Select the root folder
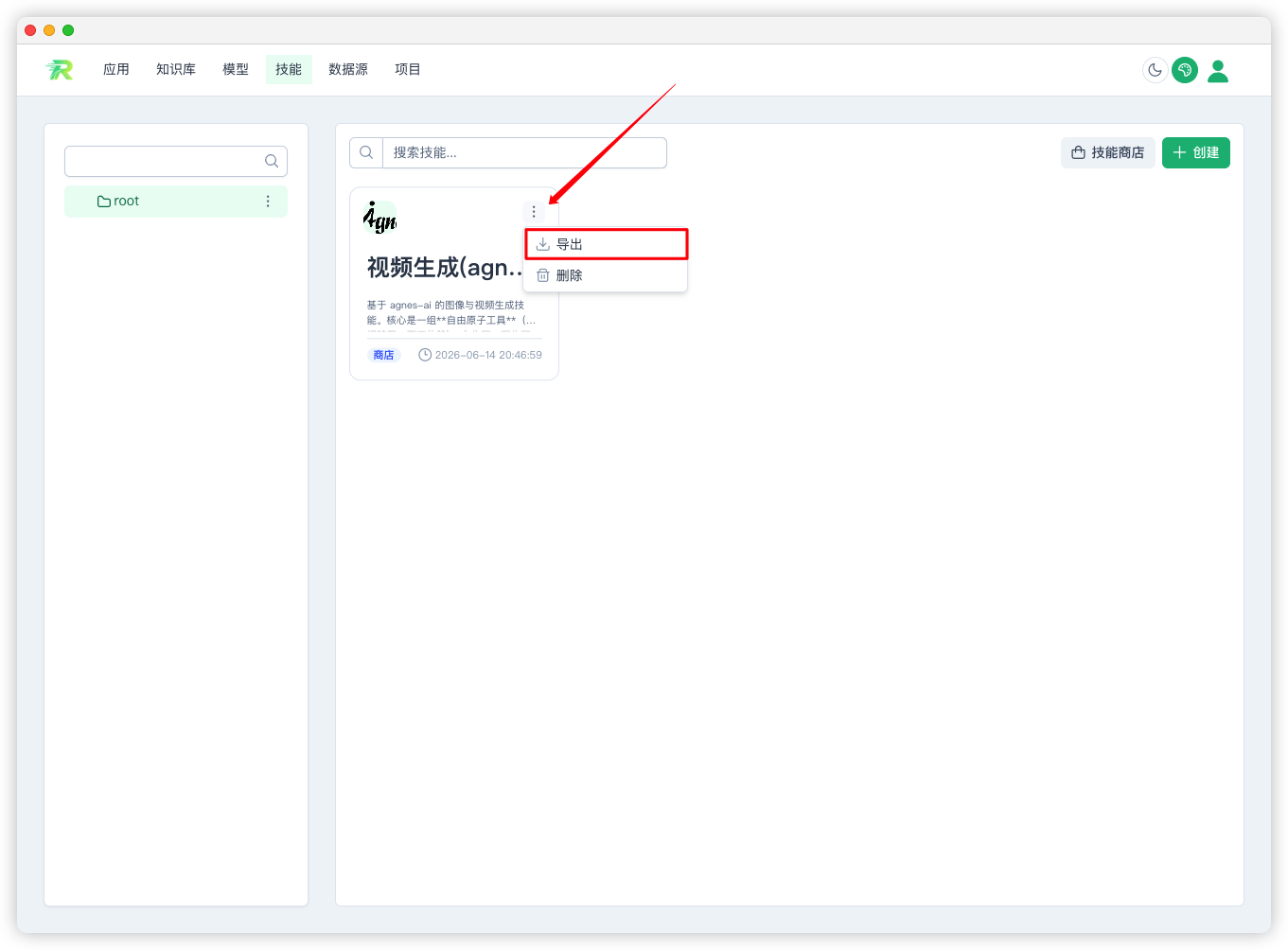 coord(176,202)
